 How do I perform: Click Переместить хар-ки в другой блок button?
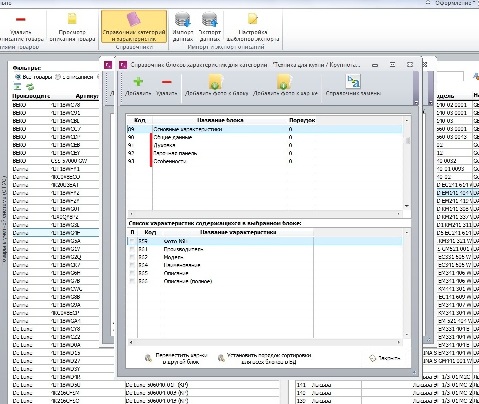pos(176,358)
